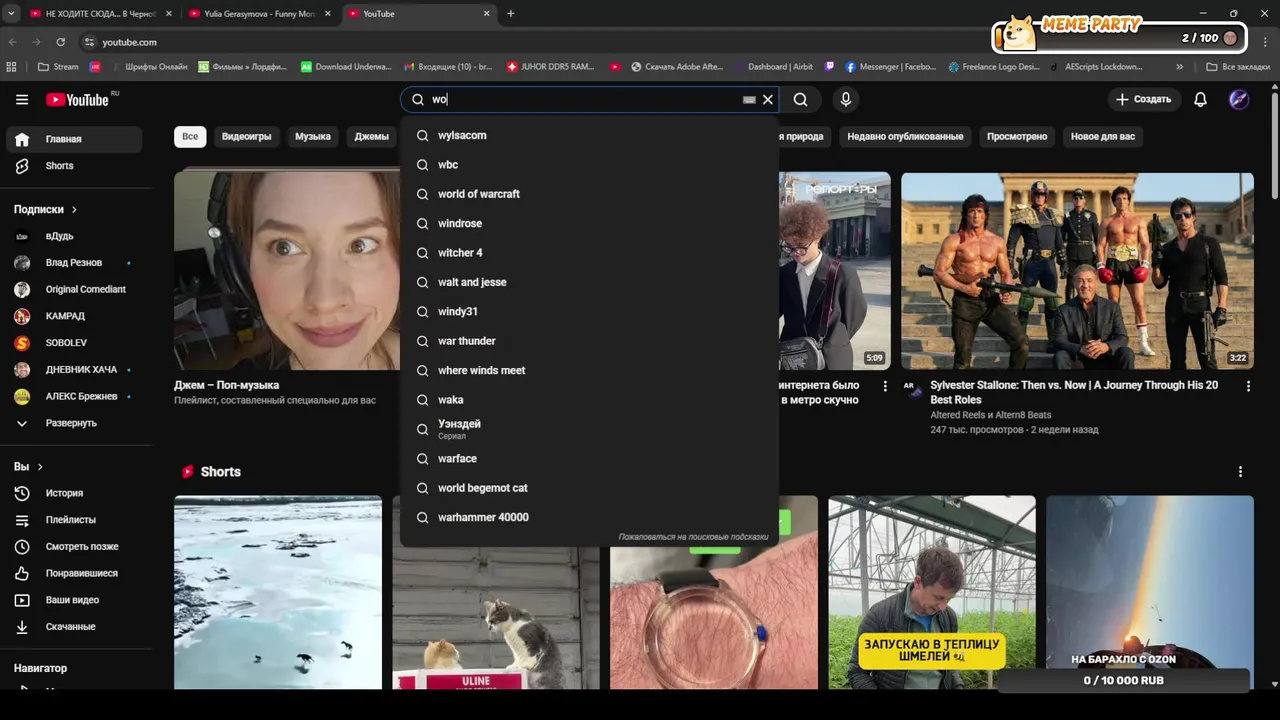This screenshot has width=1280, height=720.
Task: Open История in sidebar
Action: click(x=74, y=493)
